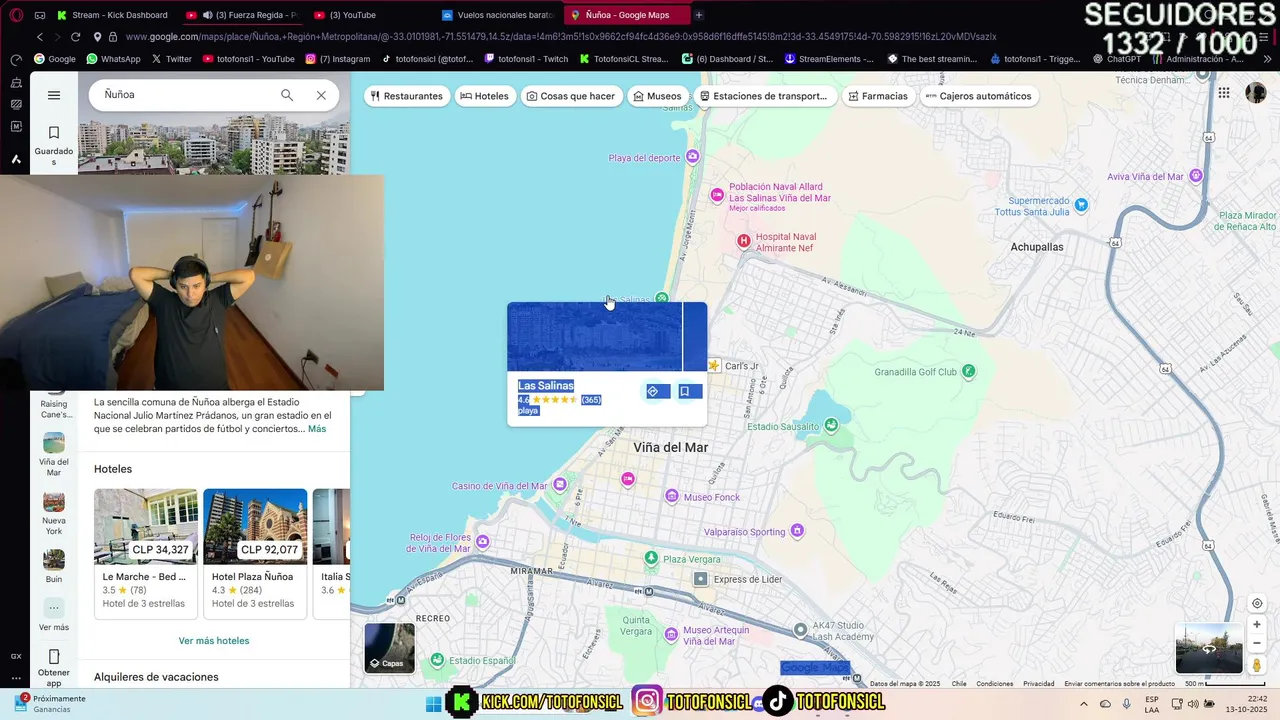
Task: Open the (7) Instagram bookmark
Action: [x=338, y=59]
